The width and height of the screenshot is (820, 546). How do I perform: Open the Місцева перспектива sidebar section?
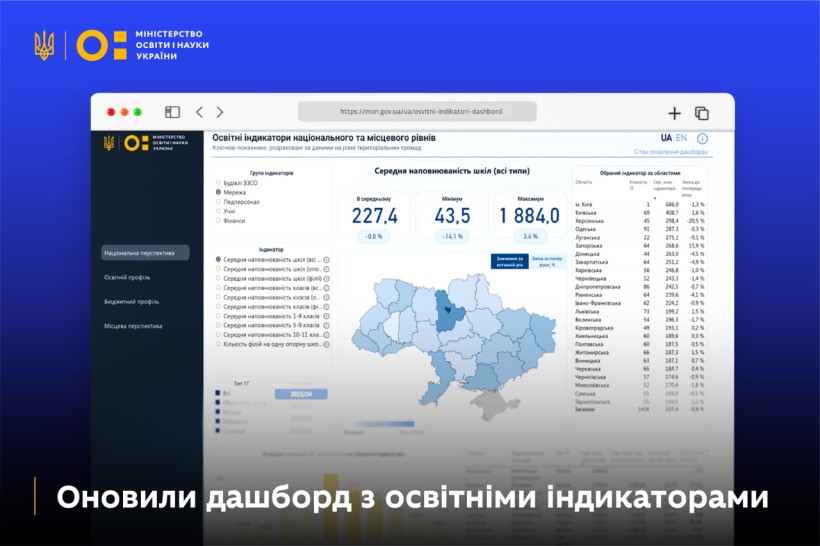(133, 326)
